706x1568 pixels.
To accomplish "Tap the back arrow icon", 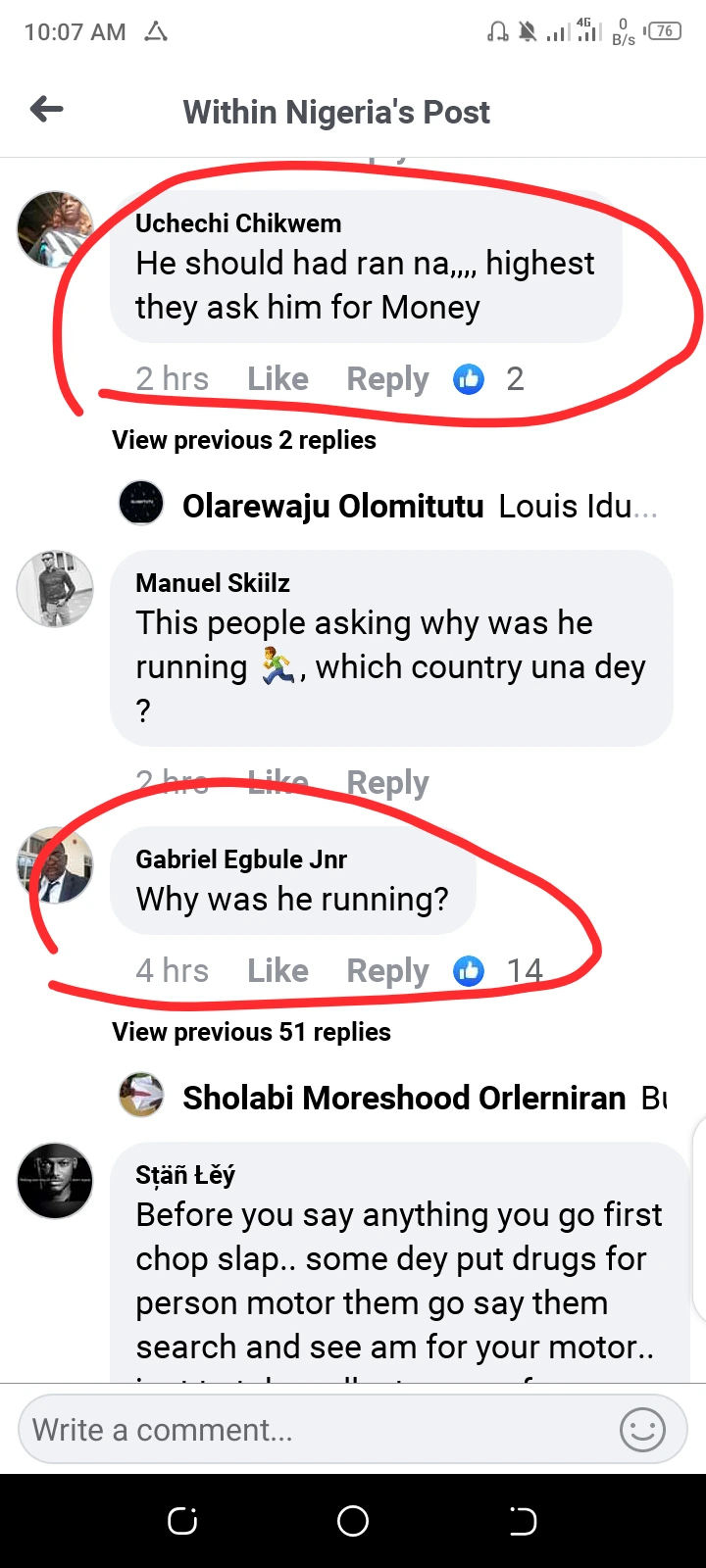I will click(47, 110).
